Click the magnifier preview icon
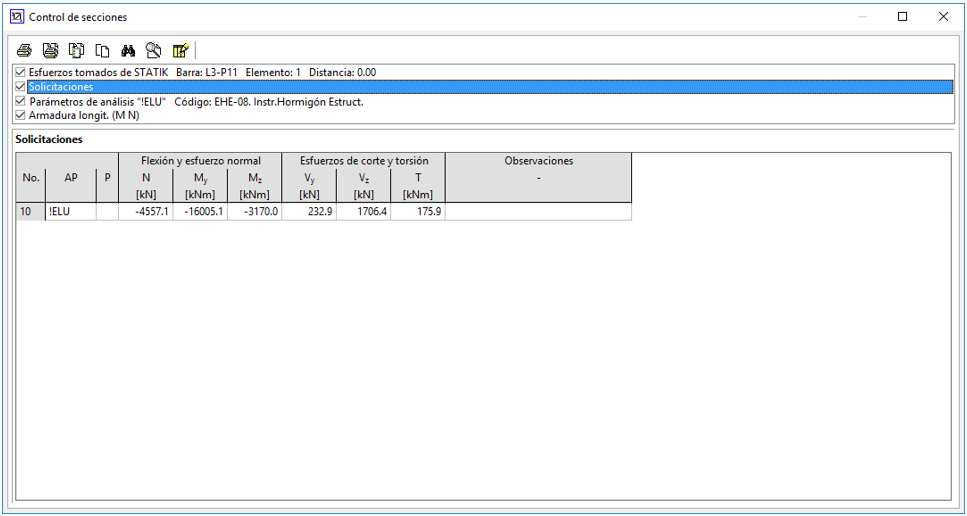This screenshot has width=967, height=516. click(154, 50)
